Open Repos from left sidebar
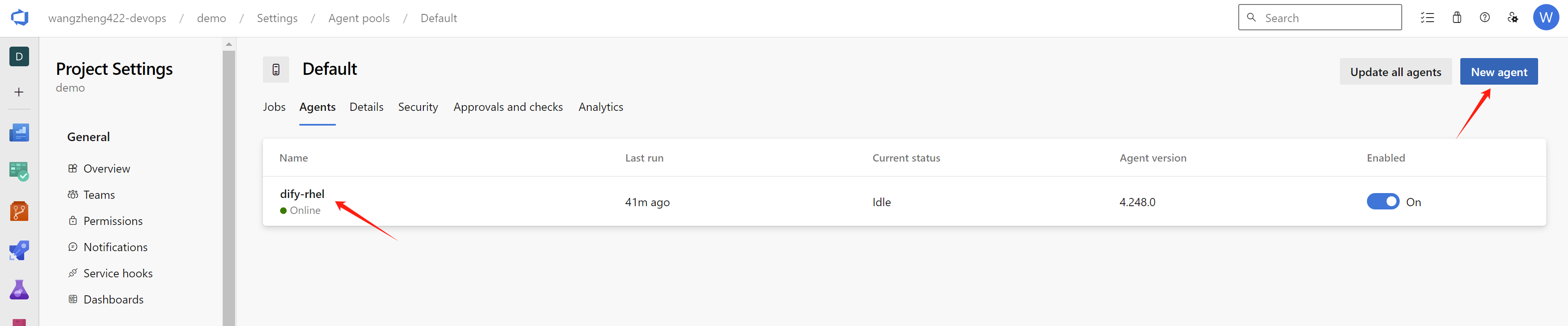This screenshot has height=326, width=1568. point(20,211)
